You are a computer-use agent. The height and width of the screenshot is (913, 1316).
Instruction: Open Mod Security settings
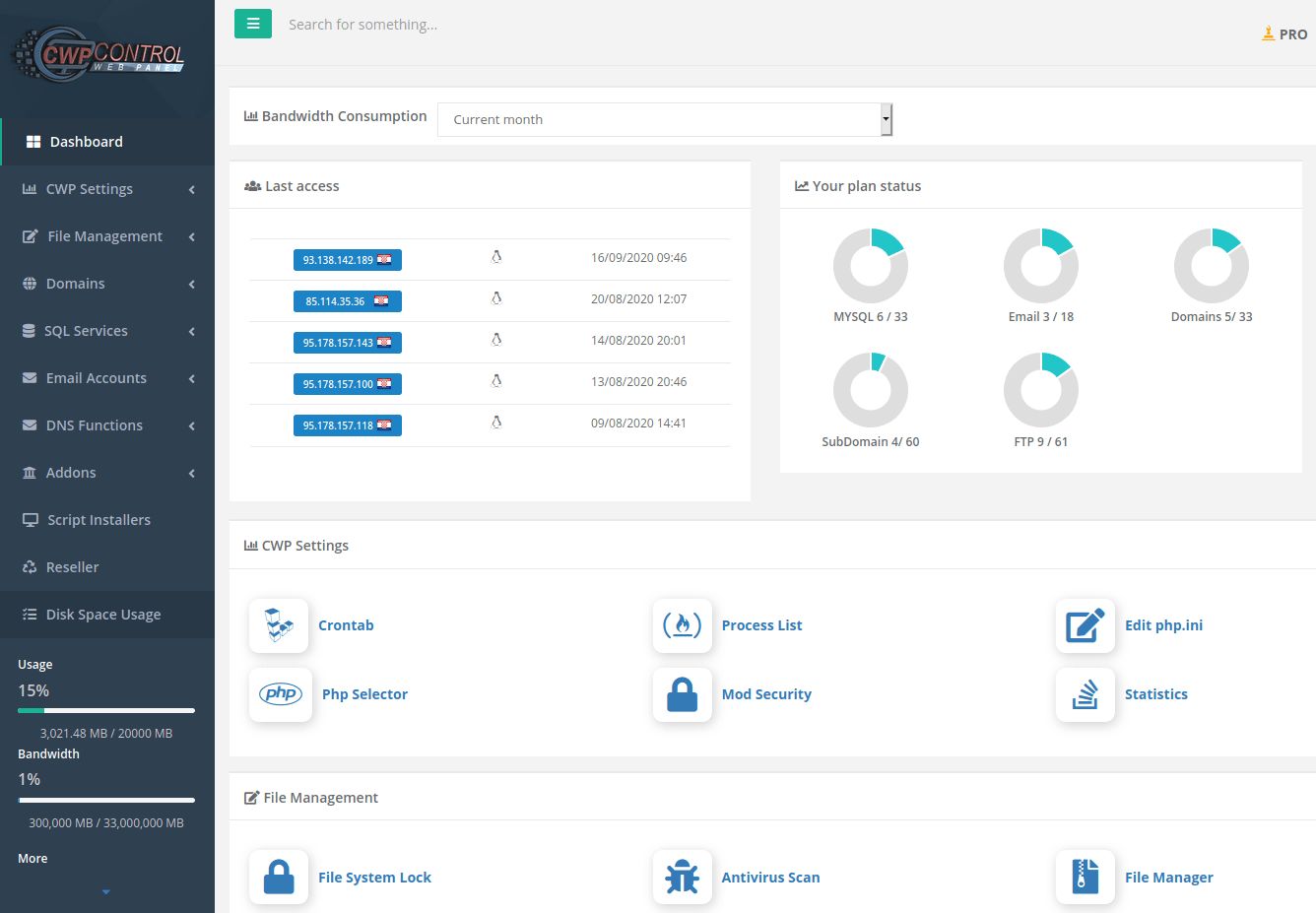pos(766,694)
